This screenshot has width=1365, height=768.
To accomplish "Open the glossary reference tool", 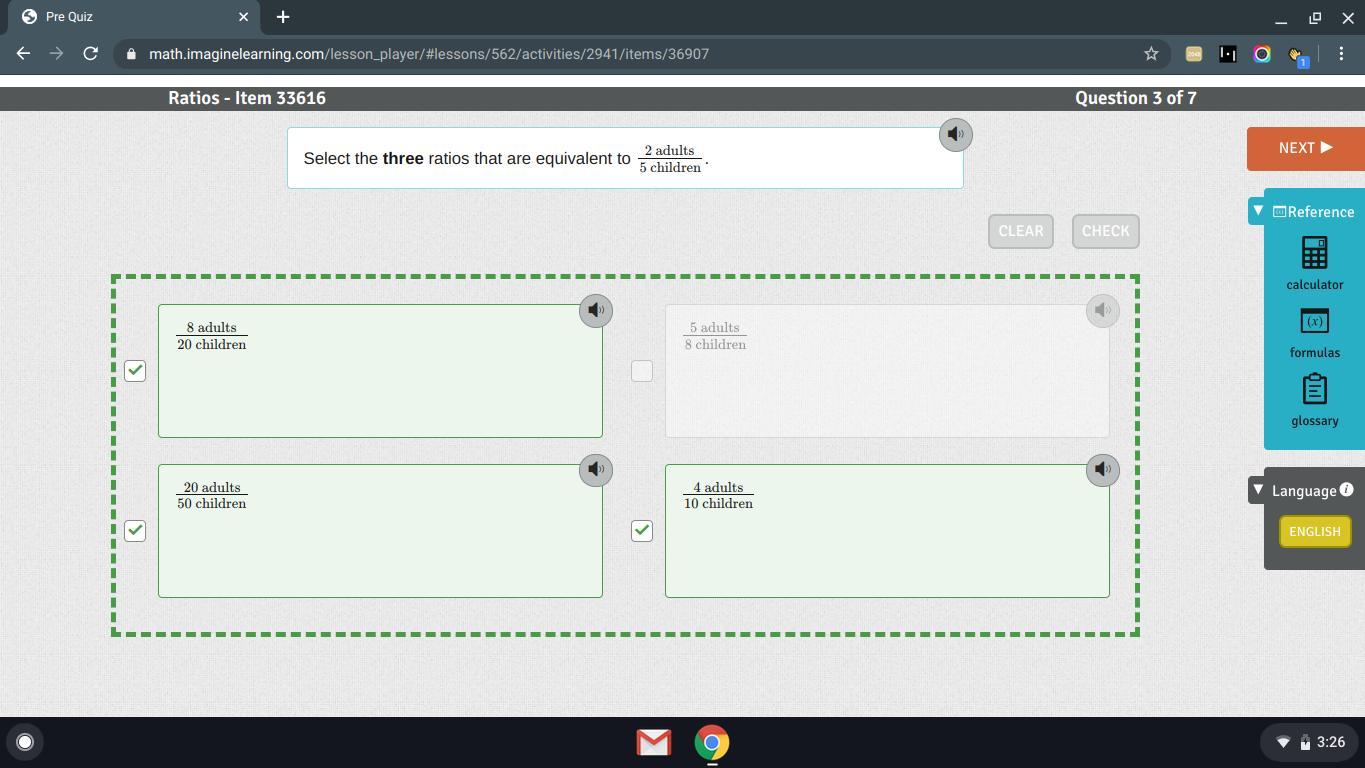I will (x=1315, y=401).
